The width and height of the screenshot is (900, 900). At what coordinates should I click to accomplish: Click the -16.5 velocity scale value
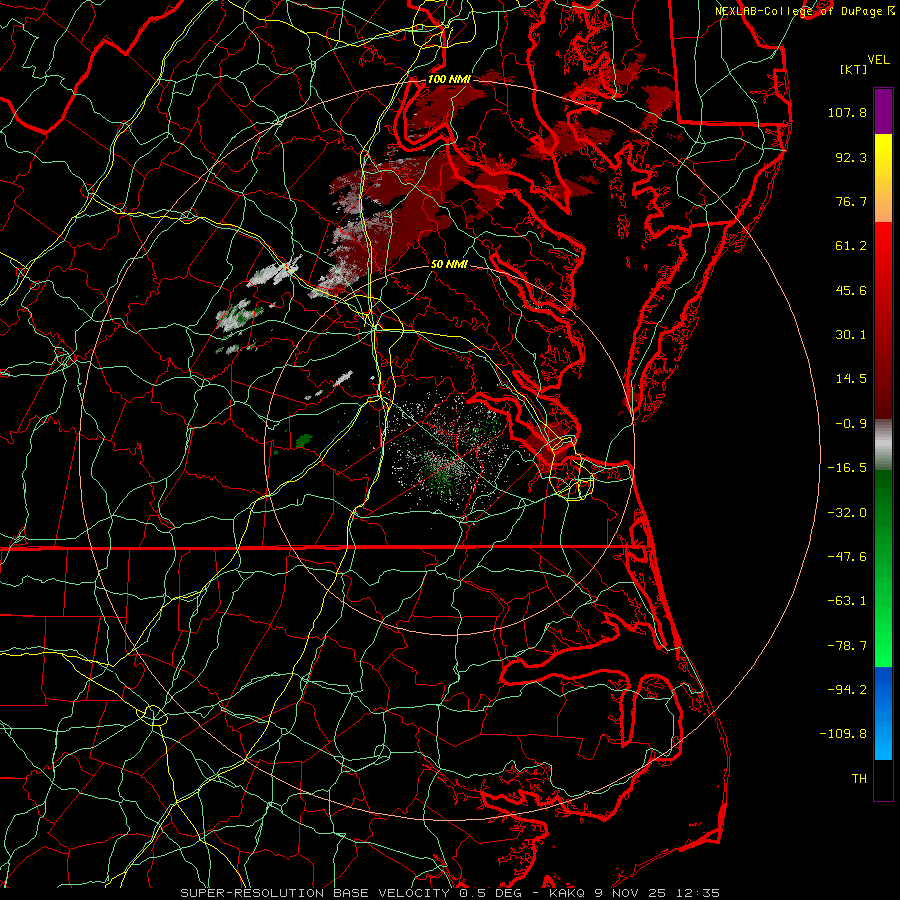pyautogui.click(x=847, y=468)
